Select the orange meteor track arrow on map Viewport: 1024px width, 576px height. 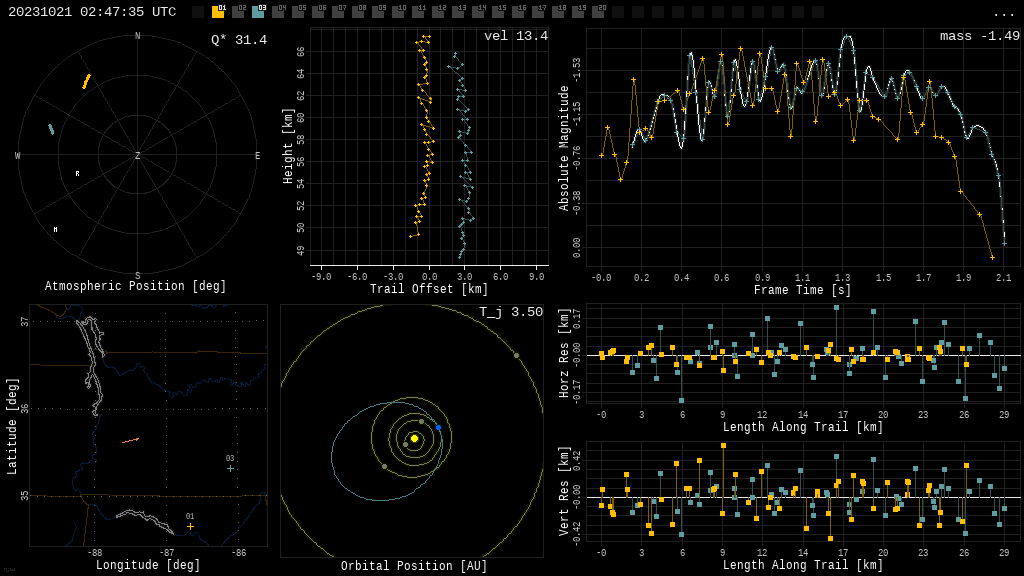(x=130, y=440)
